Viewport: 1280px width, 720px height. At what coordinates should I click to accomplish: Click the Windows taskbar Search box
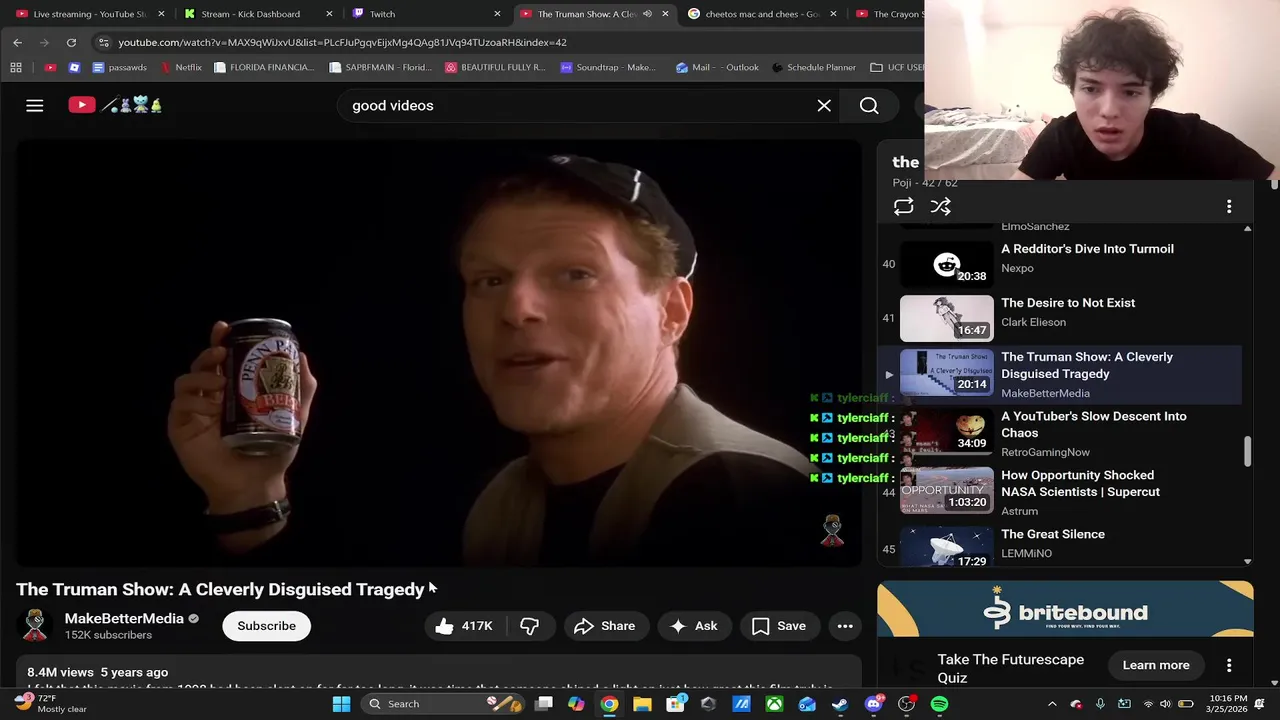coord(443,704)
